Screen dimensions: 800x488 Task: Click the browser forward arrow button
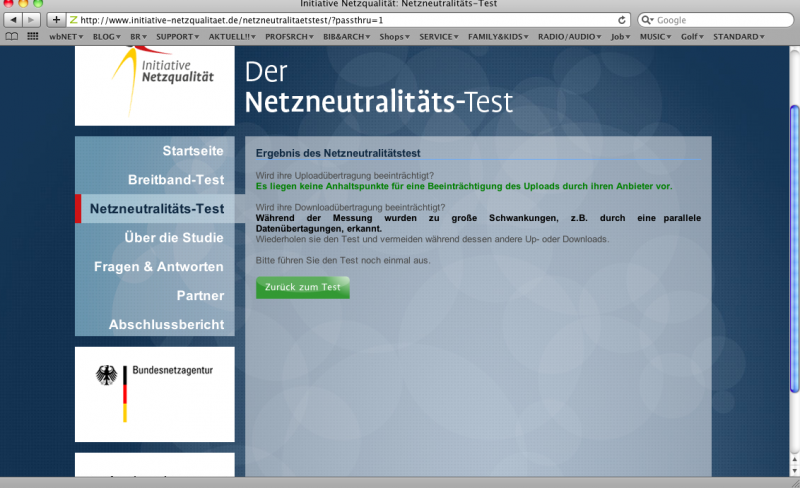(x=32, y=20)
